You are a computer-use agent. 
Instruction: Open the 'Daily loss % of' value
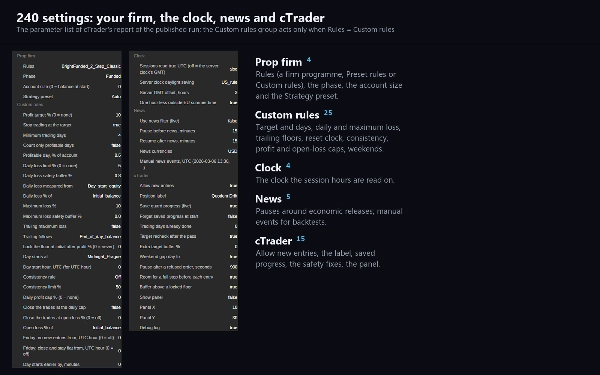coord(106,196)
